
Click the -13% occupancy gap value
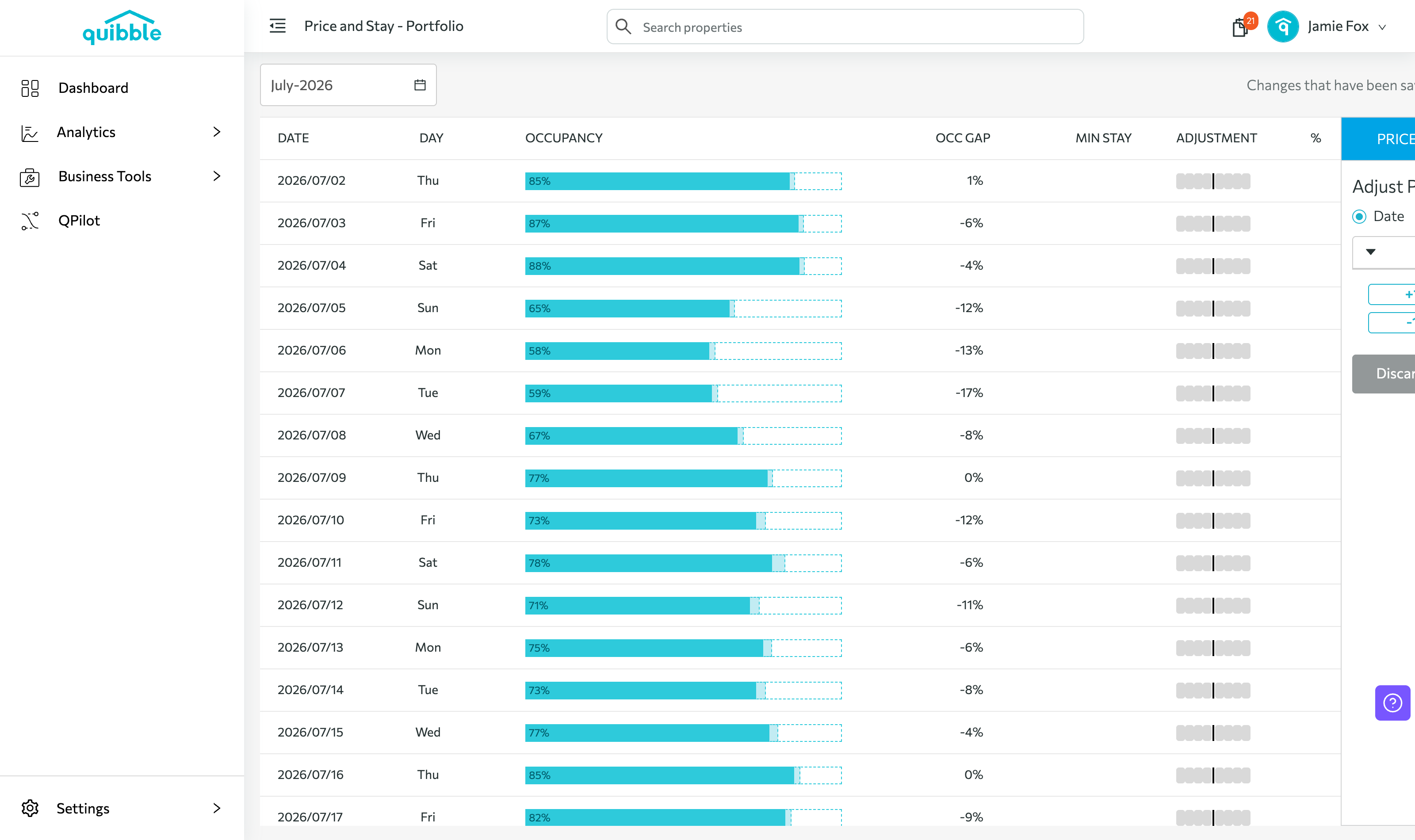pos(969,351)
